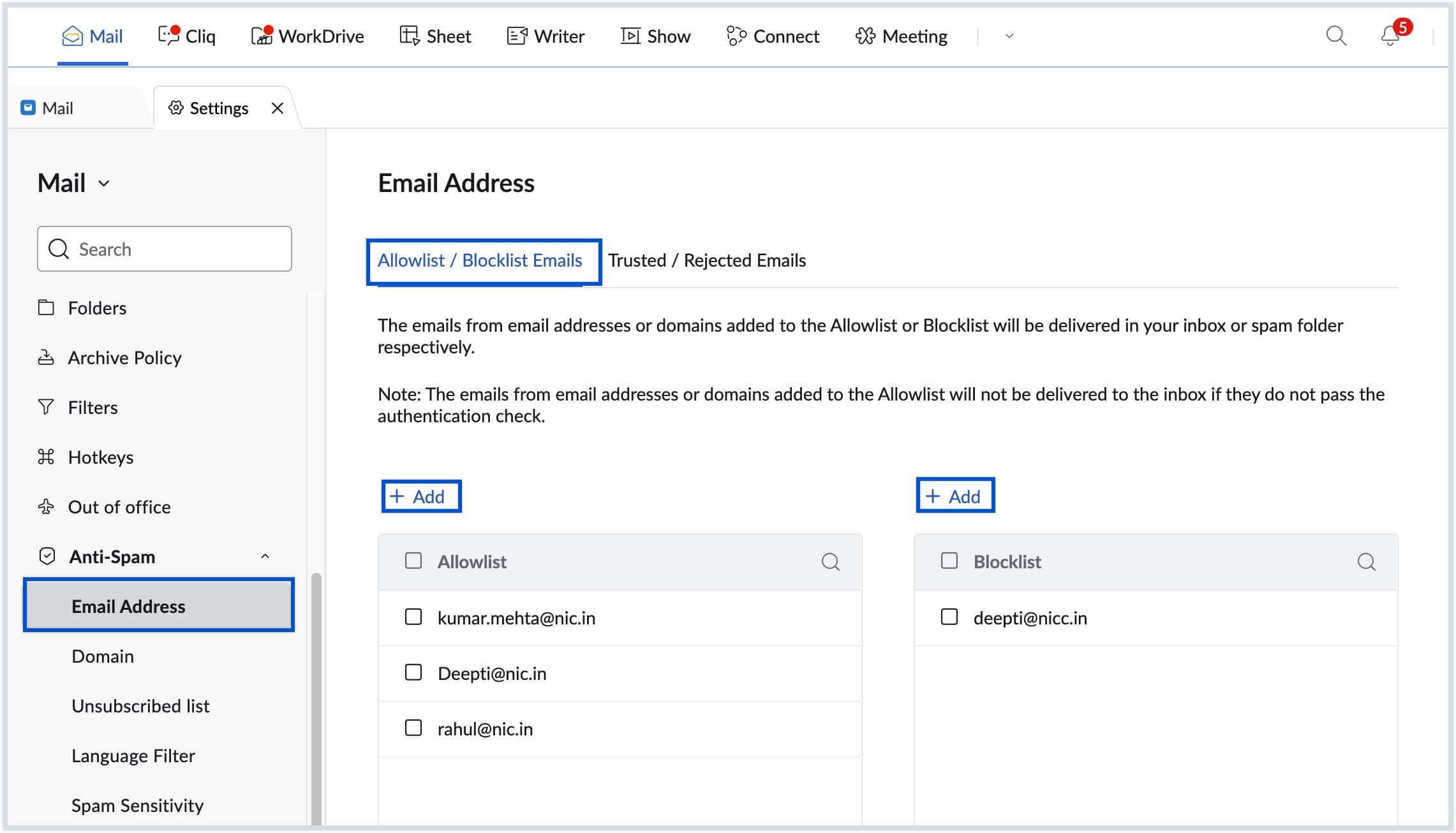Search within the Blocklist table
Viewport: 1456px width, 833px height.
(1366, 562)
